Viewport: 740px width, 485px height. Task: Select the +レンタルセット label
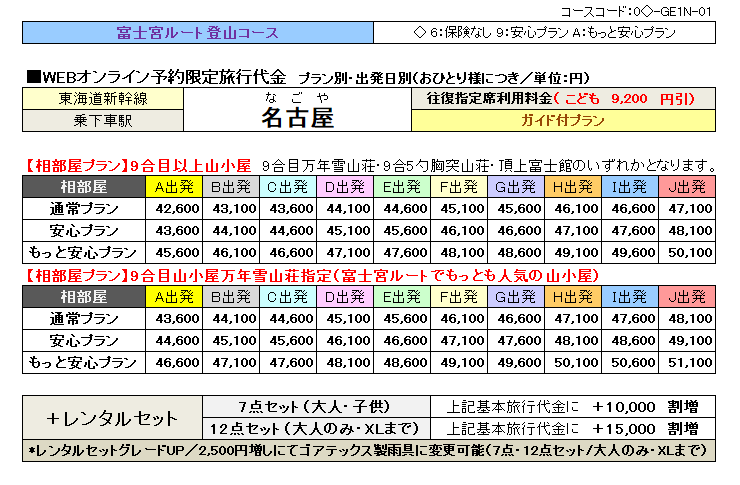click(112, 418)
